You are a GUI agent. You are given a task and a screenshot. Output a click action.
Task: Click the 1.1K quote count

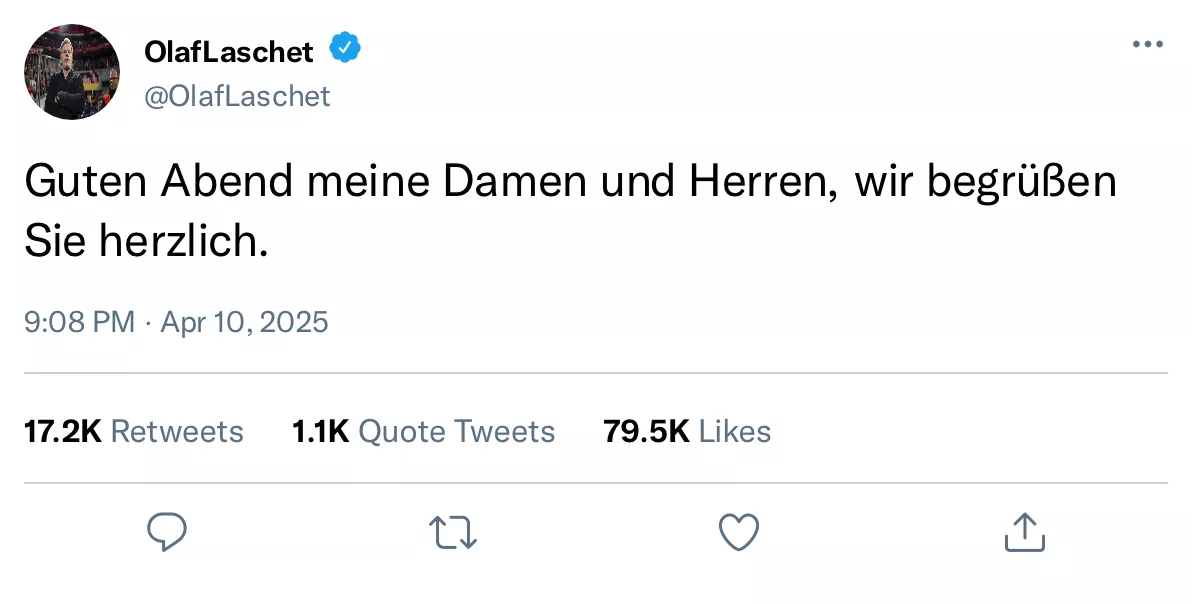[320, 431]
